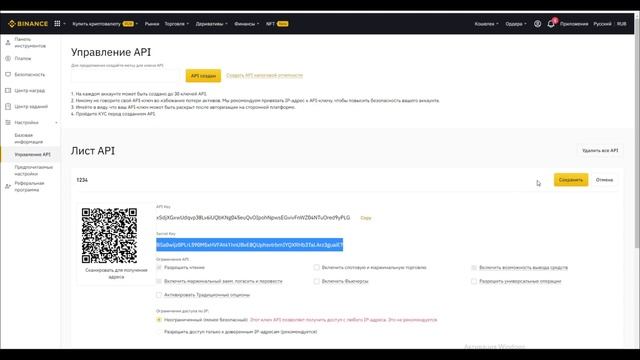Select Restrict to trusted IPs radio button

159,332
